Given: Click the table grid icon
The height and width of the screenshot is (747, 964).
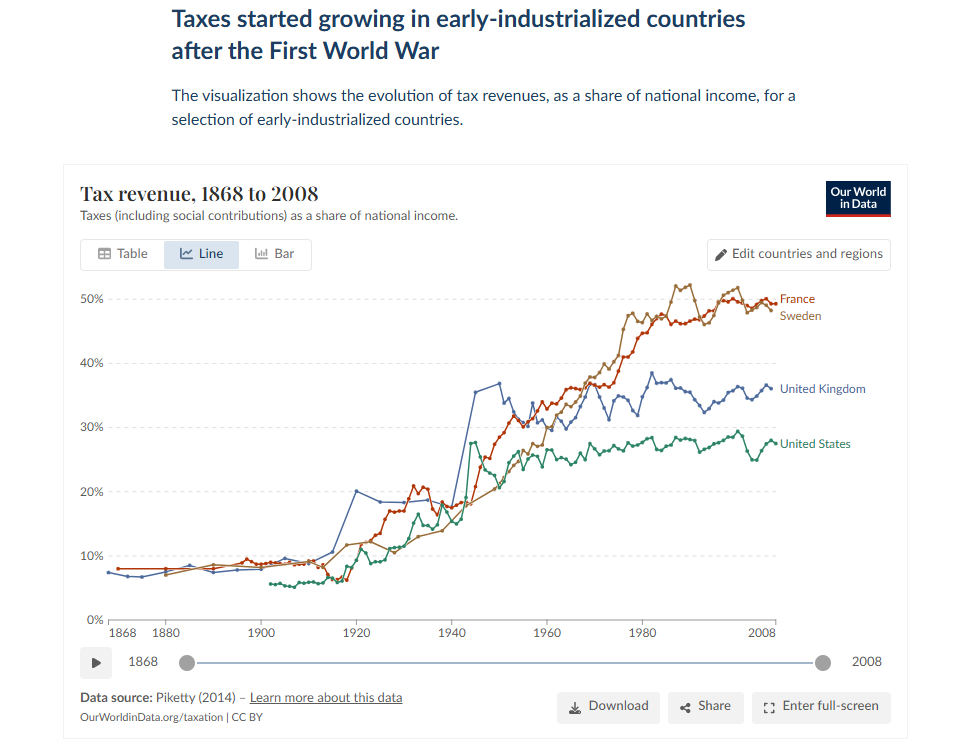Looking at the screenshot, I should (x=104, y=254).
